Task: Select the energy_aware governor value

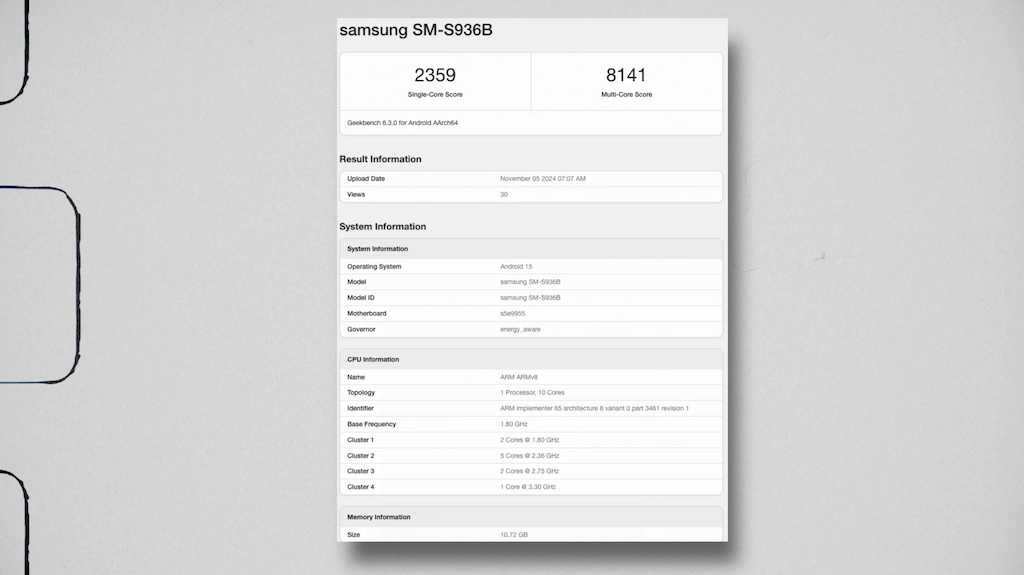Action: click(520, 329)
